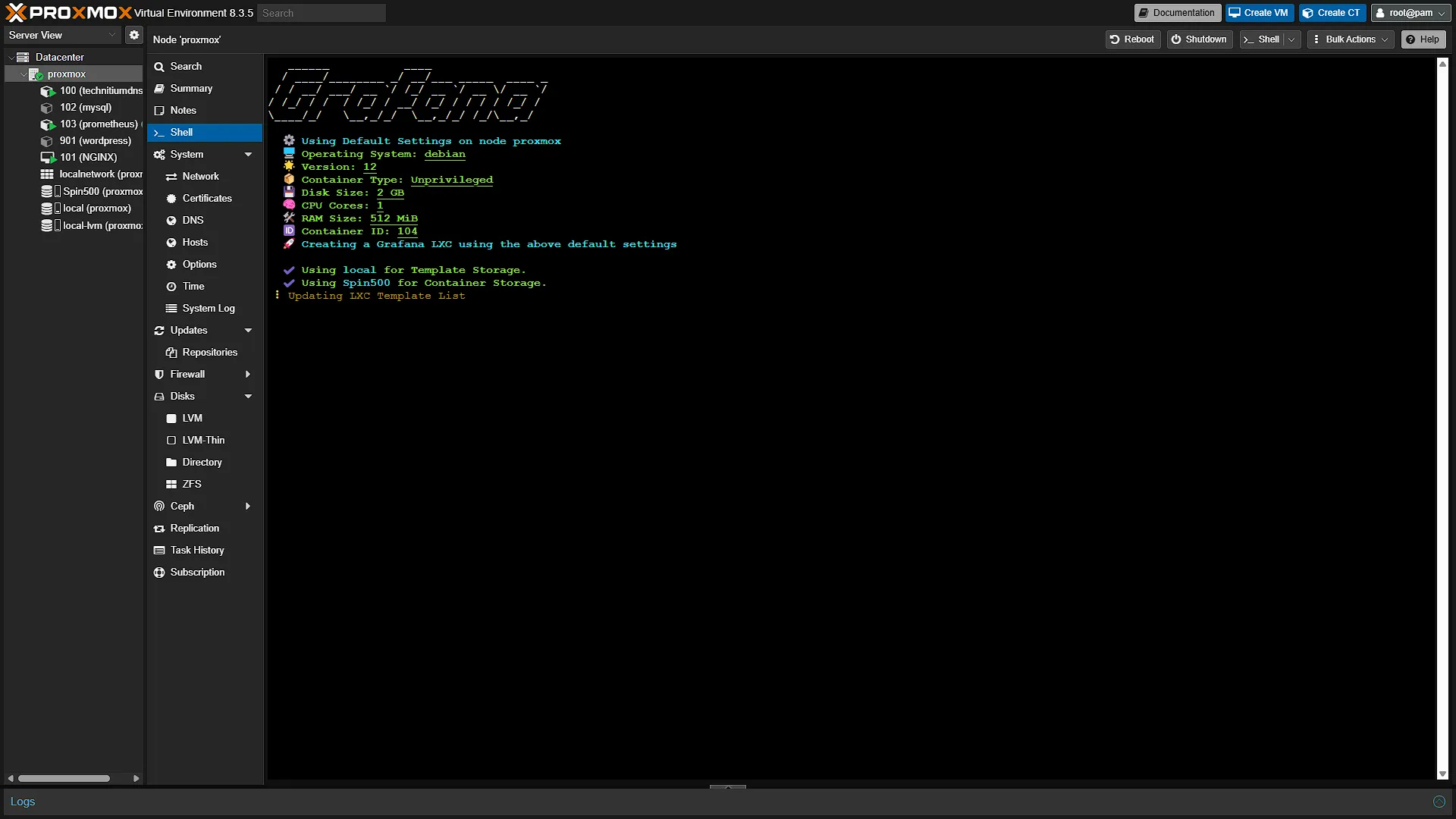Click the Create VM button
Image resolution: width=1456 pixels, height=819 pixels.
tap(1259, 13)
